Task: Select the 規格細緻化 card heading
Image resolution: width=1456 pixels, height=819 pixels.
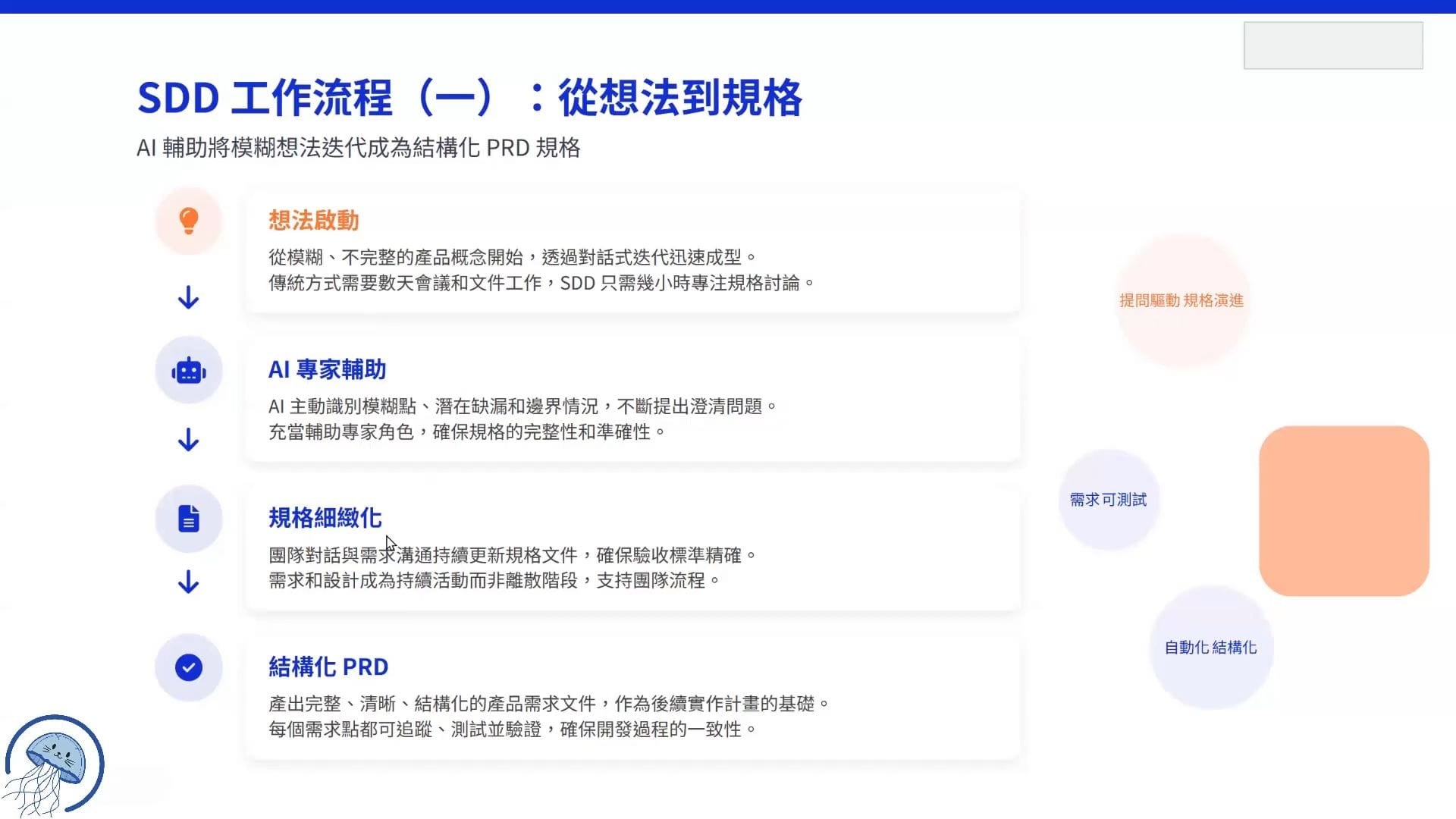Action: (325, 518)
